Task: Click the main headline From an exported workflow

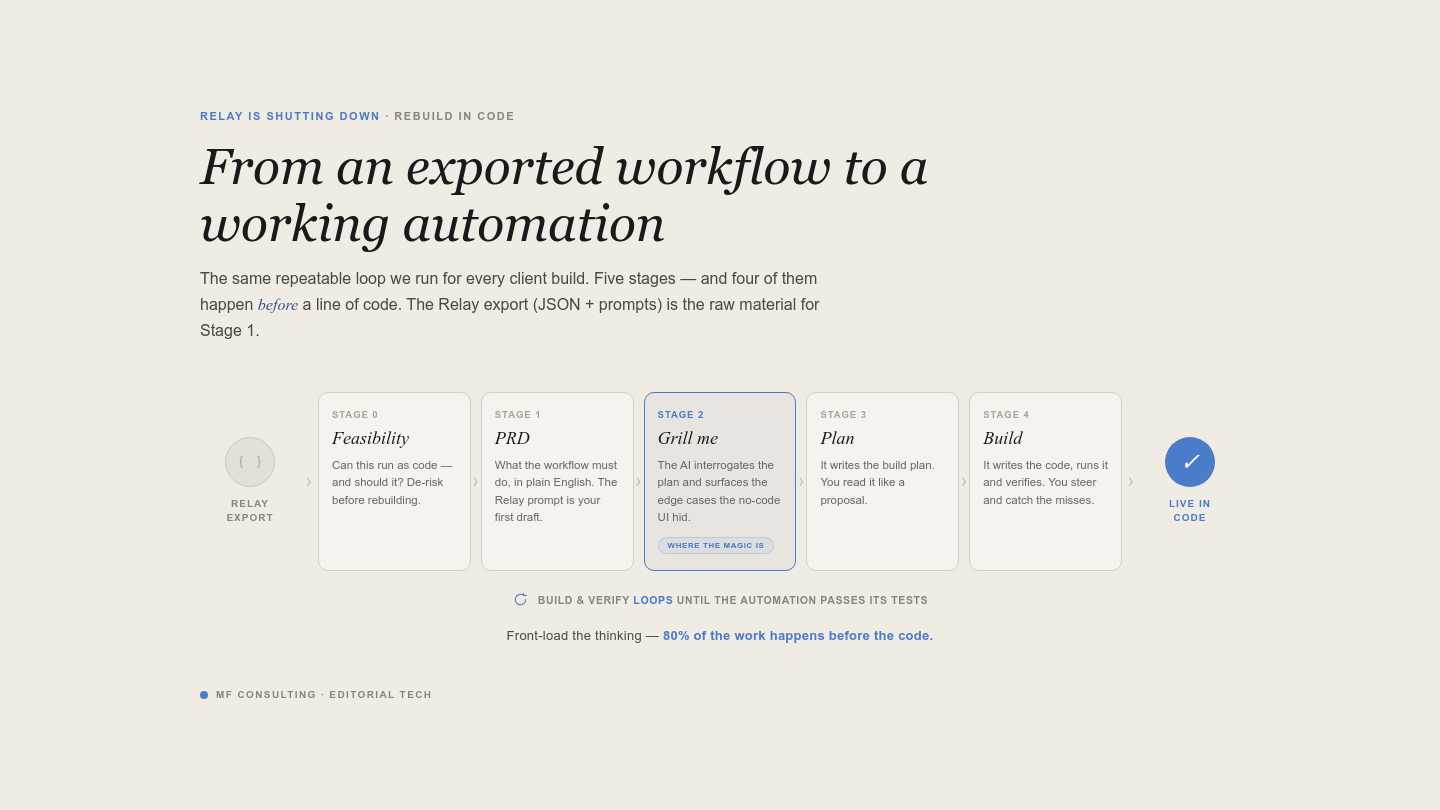Action: (x=564, y=195)
